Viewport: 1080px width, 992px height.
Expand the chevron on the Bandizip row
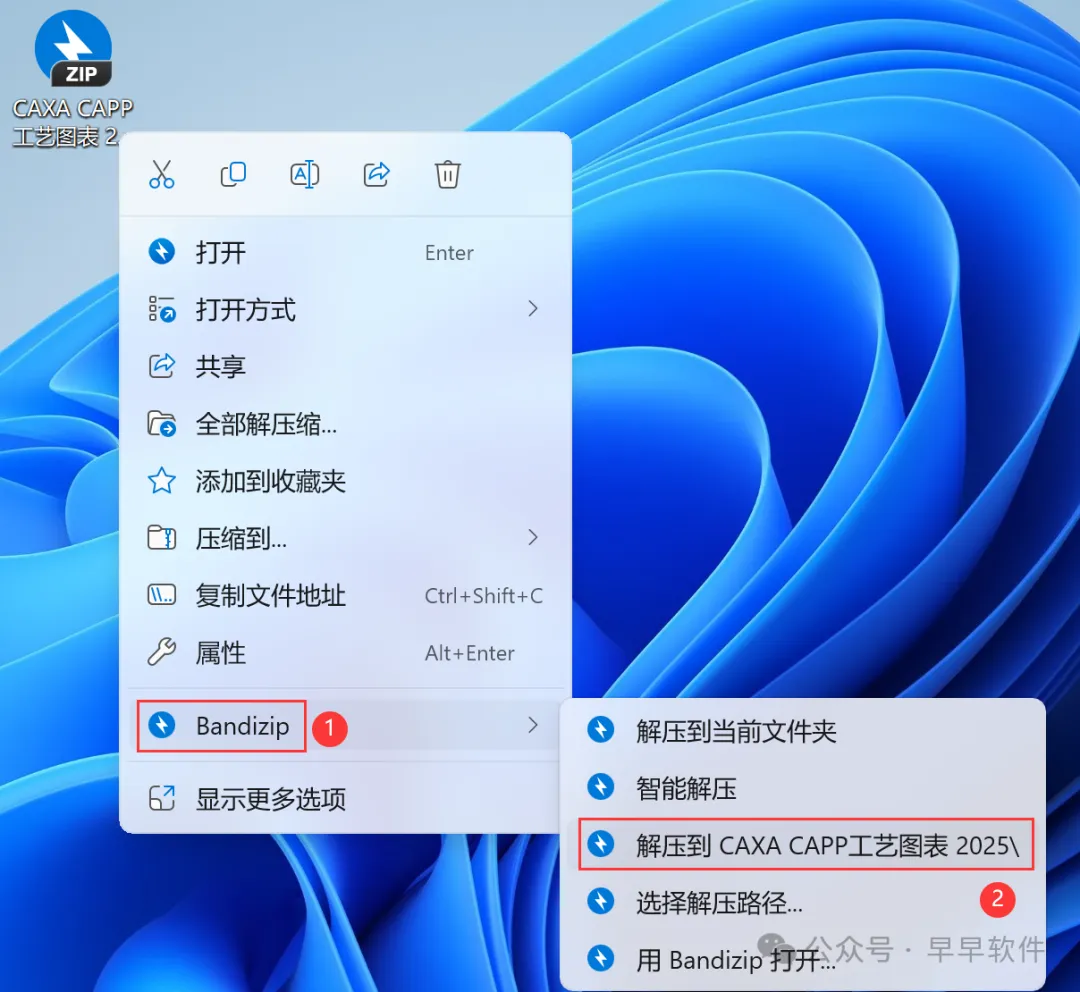[532, 725]
